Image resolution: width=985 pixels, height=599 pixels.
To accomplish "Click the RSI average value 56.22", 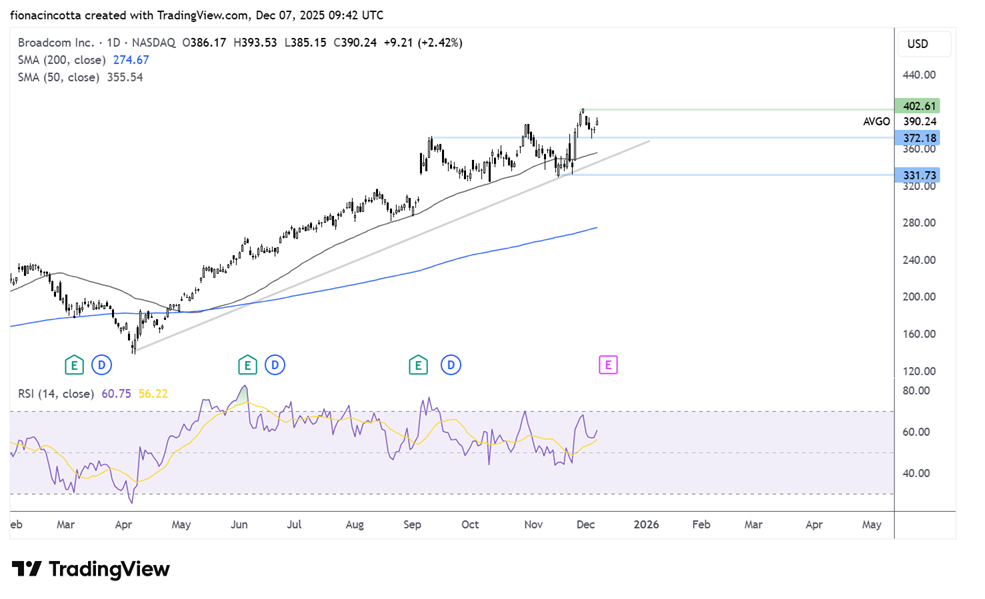I will (153, 394).
